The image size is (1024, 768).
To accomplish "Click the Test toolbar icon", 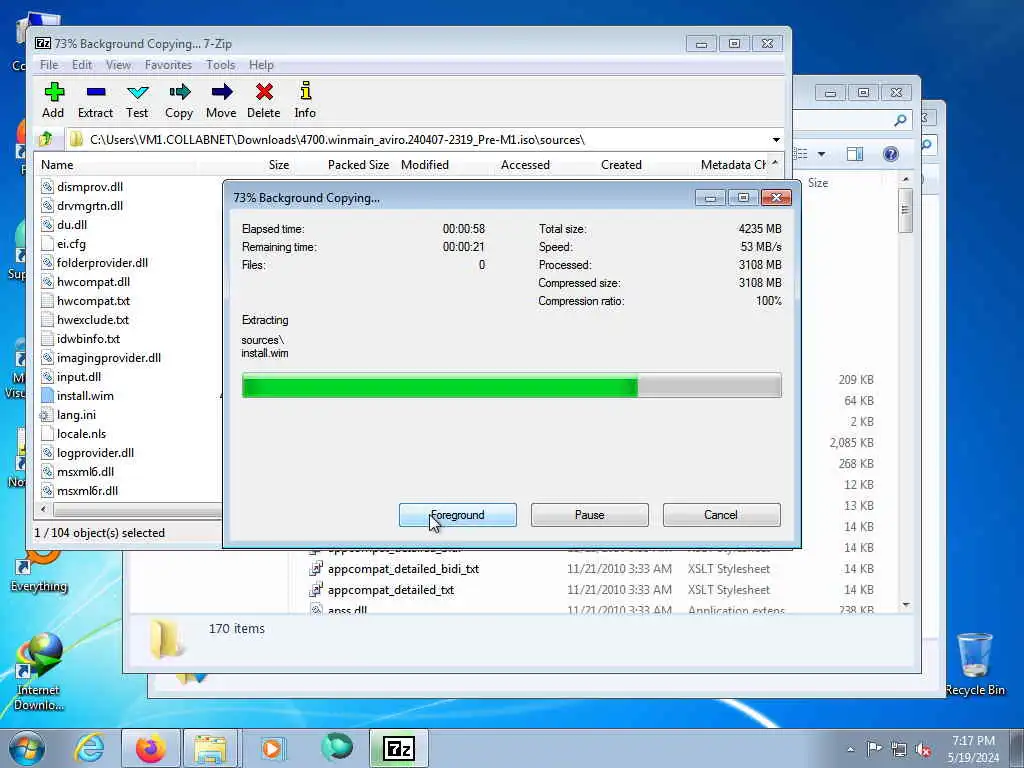I will click(x=137, y=100).
